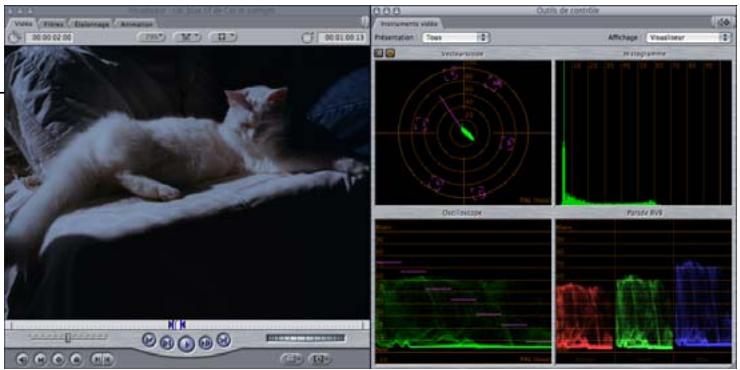
Task: Select the Instruments vidéo tab
Action: 408,23
